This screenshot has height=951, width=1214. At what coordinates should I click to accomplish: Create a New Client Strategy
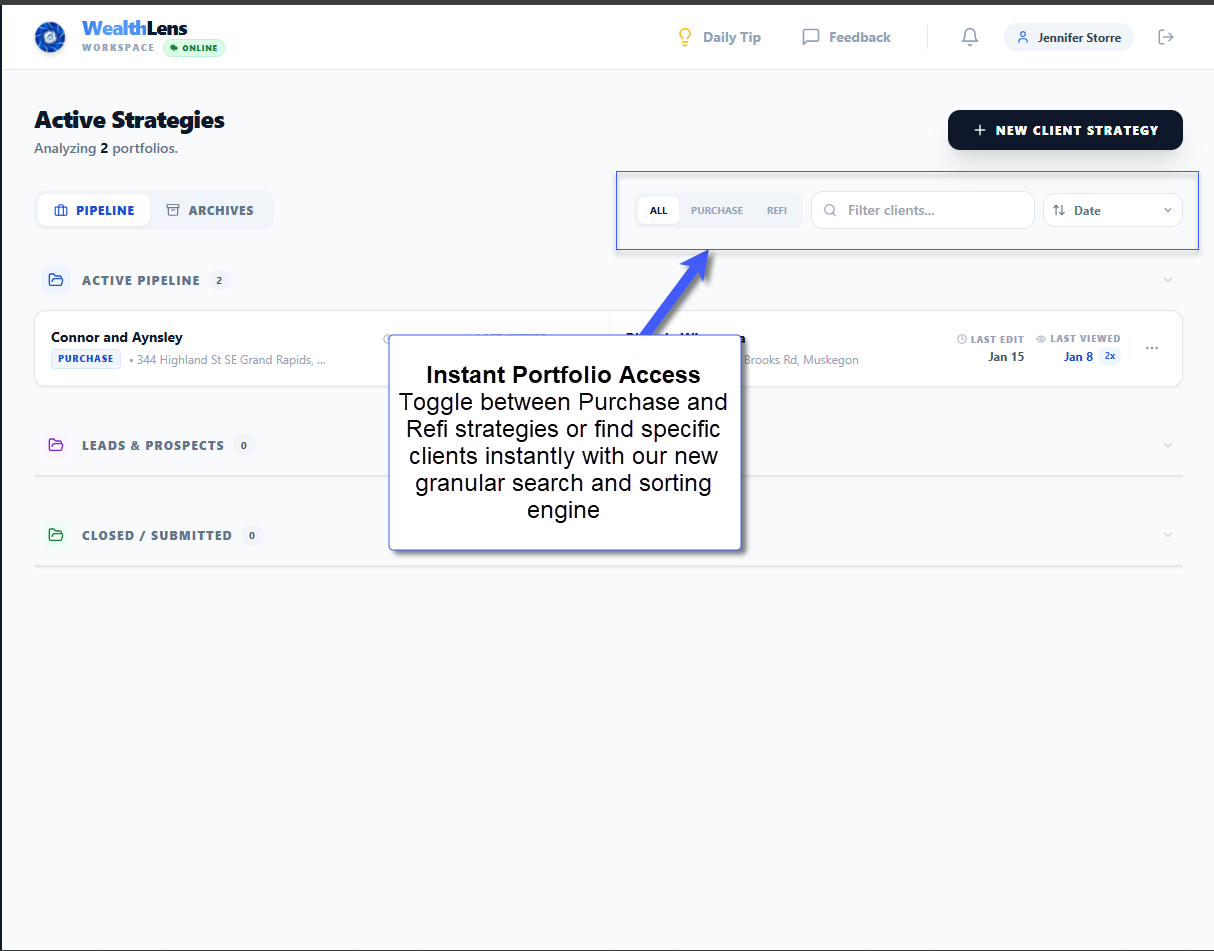(1065, 130)
